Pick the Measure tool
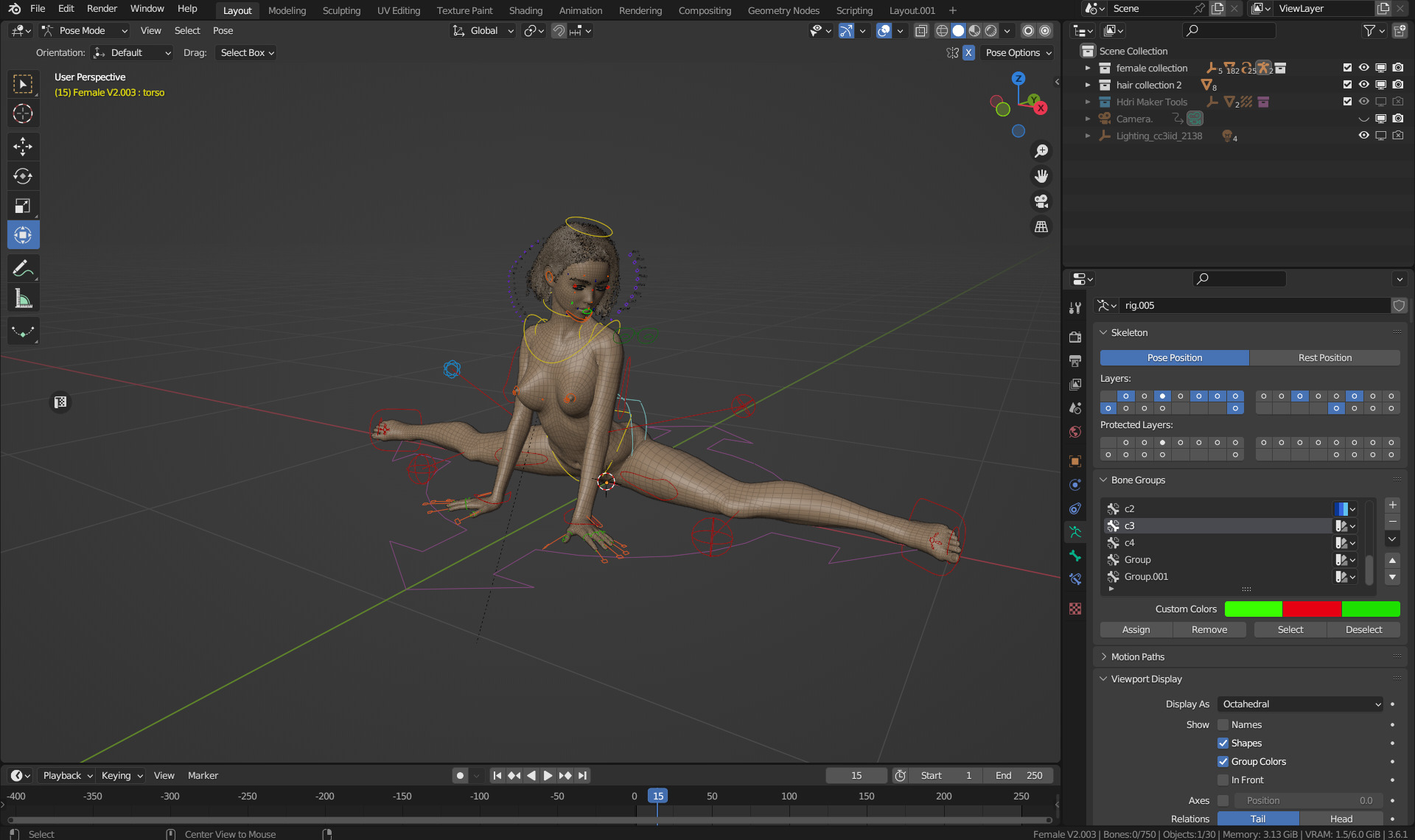 (x=23, y=298)
